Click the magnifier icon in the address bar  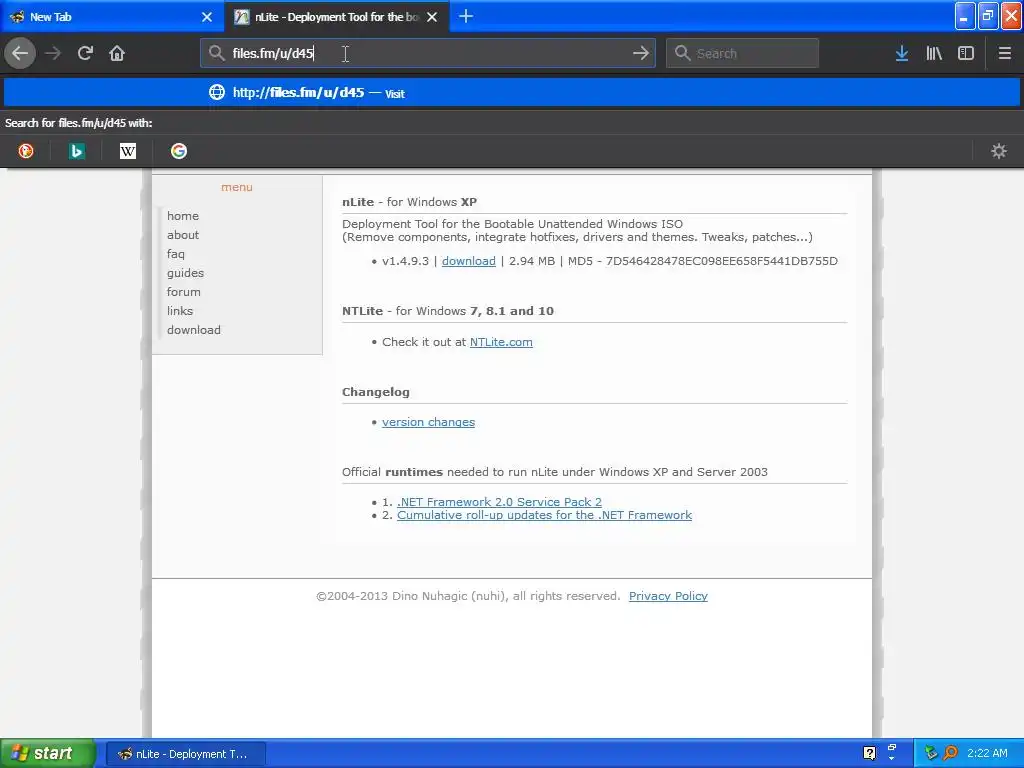tap(217, 53)
